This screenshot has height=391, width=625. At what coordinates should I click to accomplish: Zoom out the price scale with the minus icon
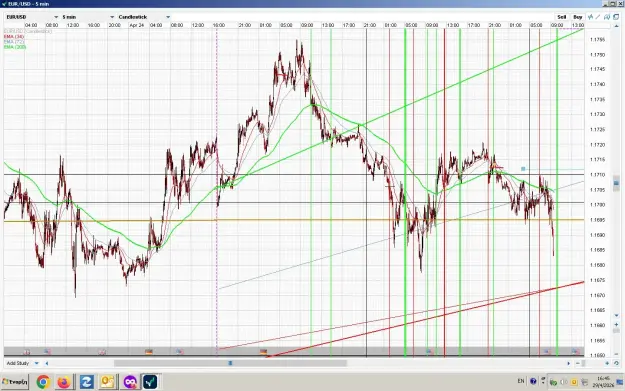(x=616, y=353)
